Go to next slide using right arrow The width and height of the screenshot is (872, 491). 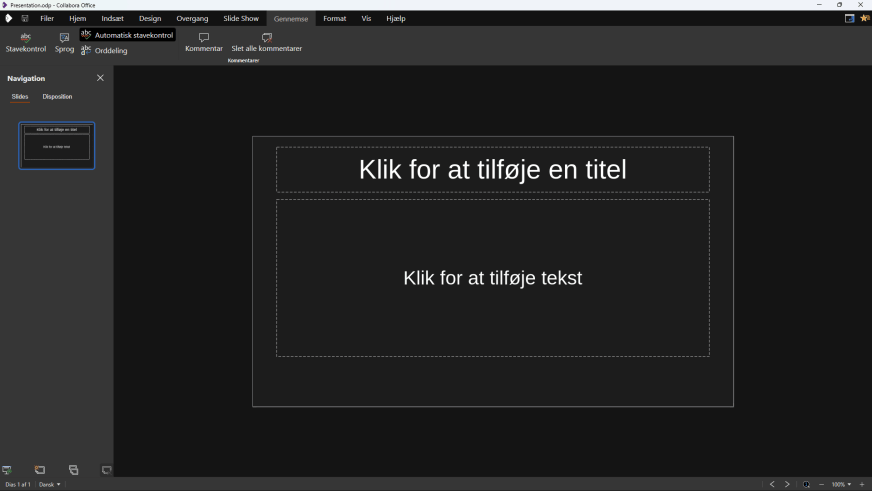pos(787,484)
